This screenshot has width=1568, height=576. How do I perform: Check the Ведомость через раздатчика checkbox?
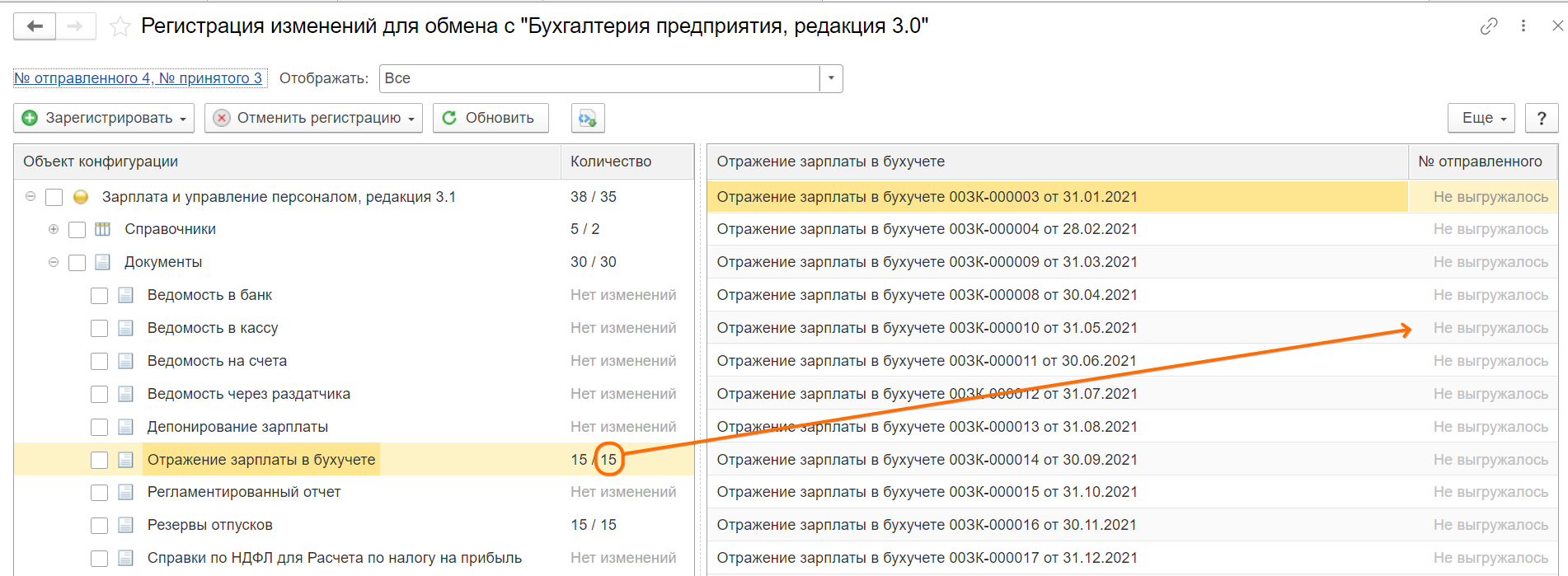pos(100,394)
